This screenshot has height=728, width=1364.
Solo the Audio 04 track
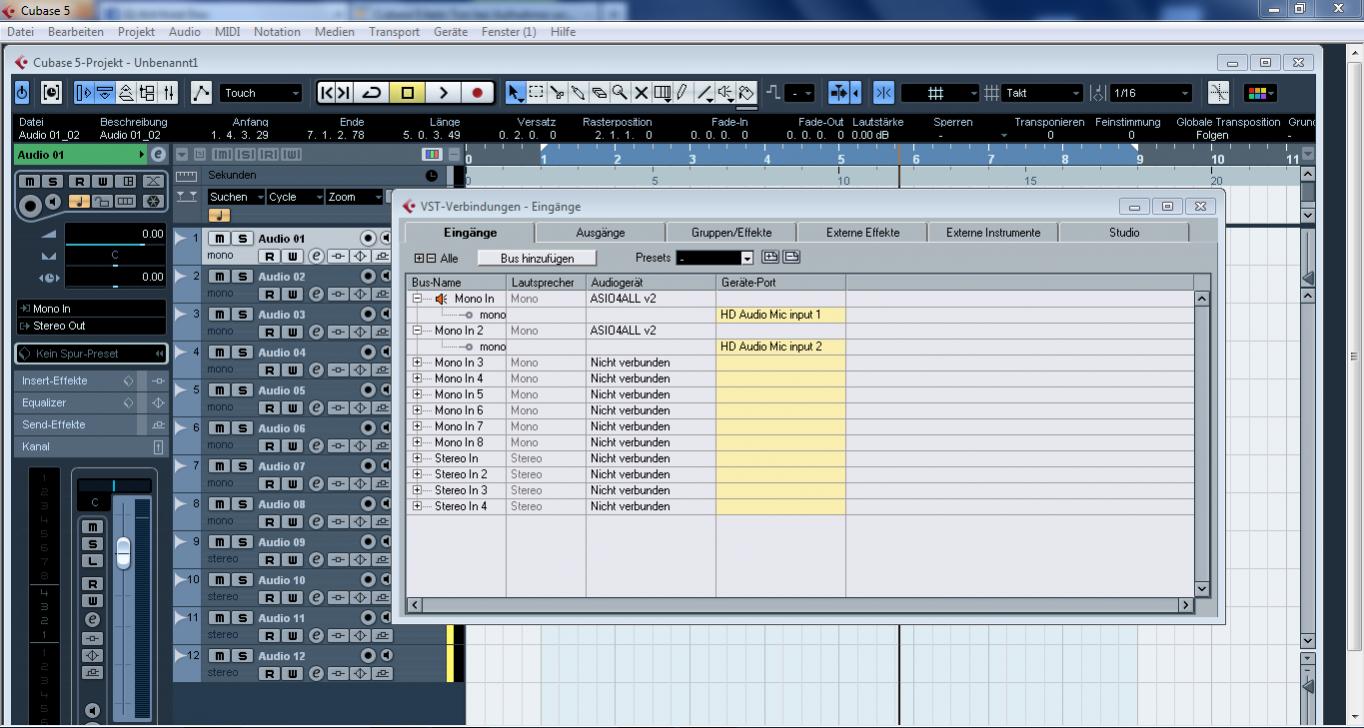[x=241, y=352]
